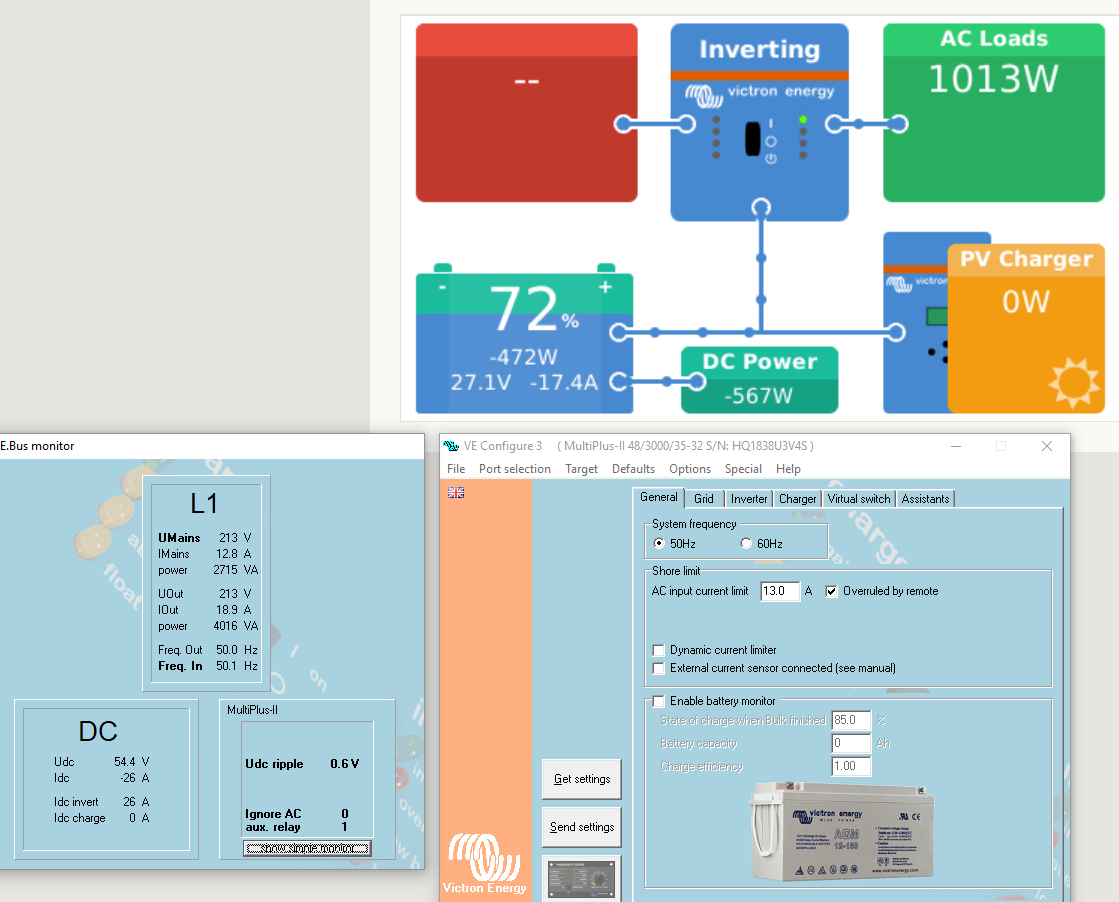
Task: Click the red grid input tile
Action: [x=527, y=113]
